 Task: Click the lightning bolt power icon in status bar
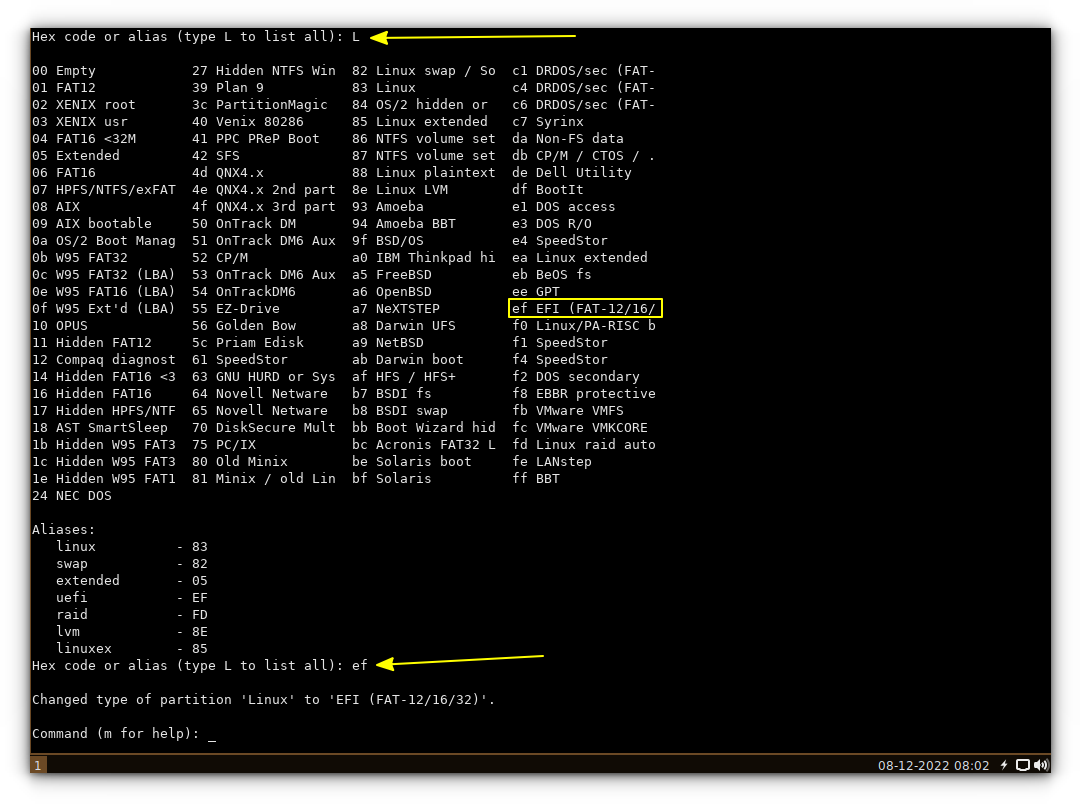[1004, 765]
